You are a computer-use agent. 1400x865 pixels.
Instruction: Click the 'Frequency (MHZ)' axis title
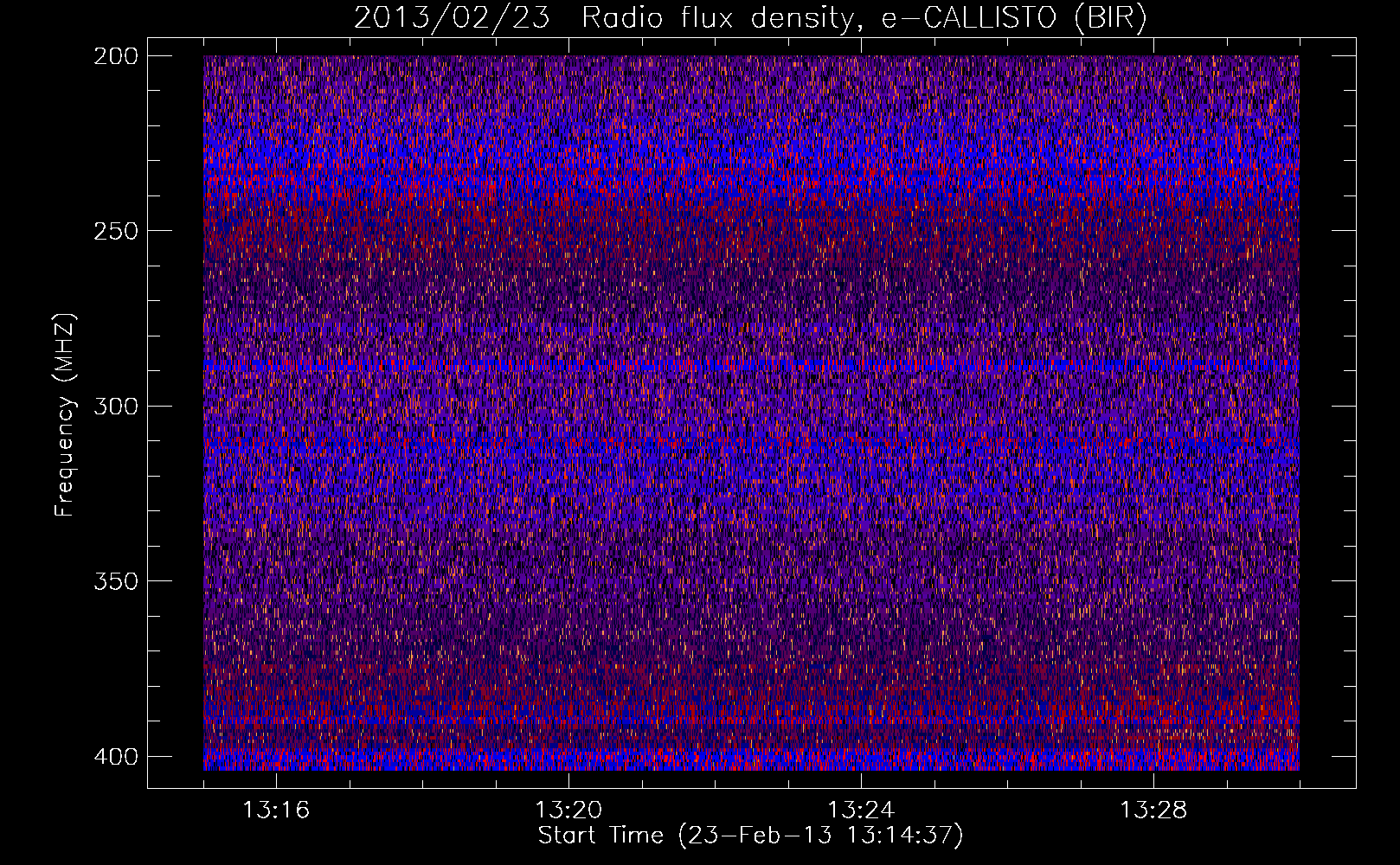pyautogui.click(x=66, y=414)
